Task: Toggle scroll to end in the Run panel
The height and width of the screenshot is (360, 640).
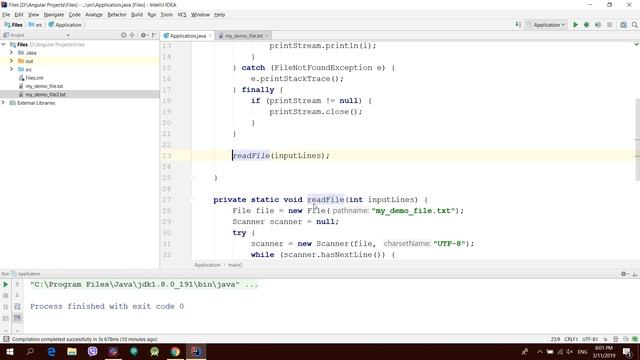Action: coord(17,318)
